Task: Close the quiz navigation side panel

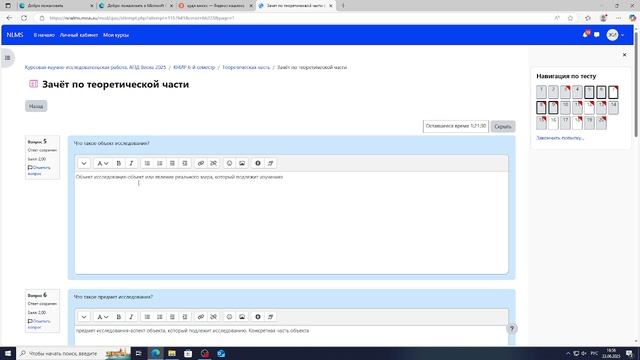Action: pyautogui.click(x=624, y=55)
